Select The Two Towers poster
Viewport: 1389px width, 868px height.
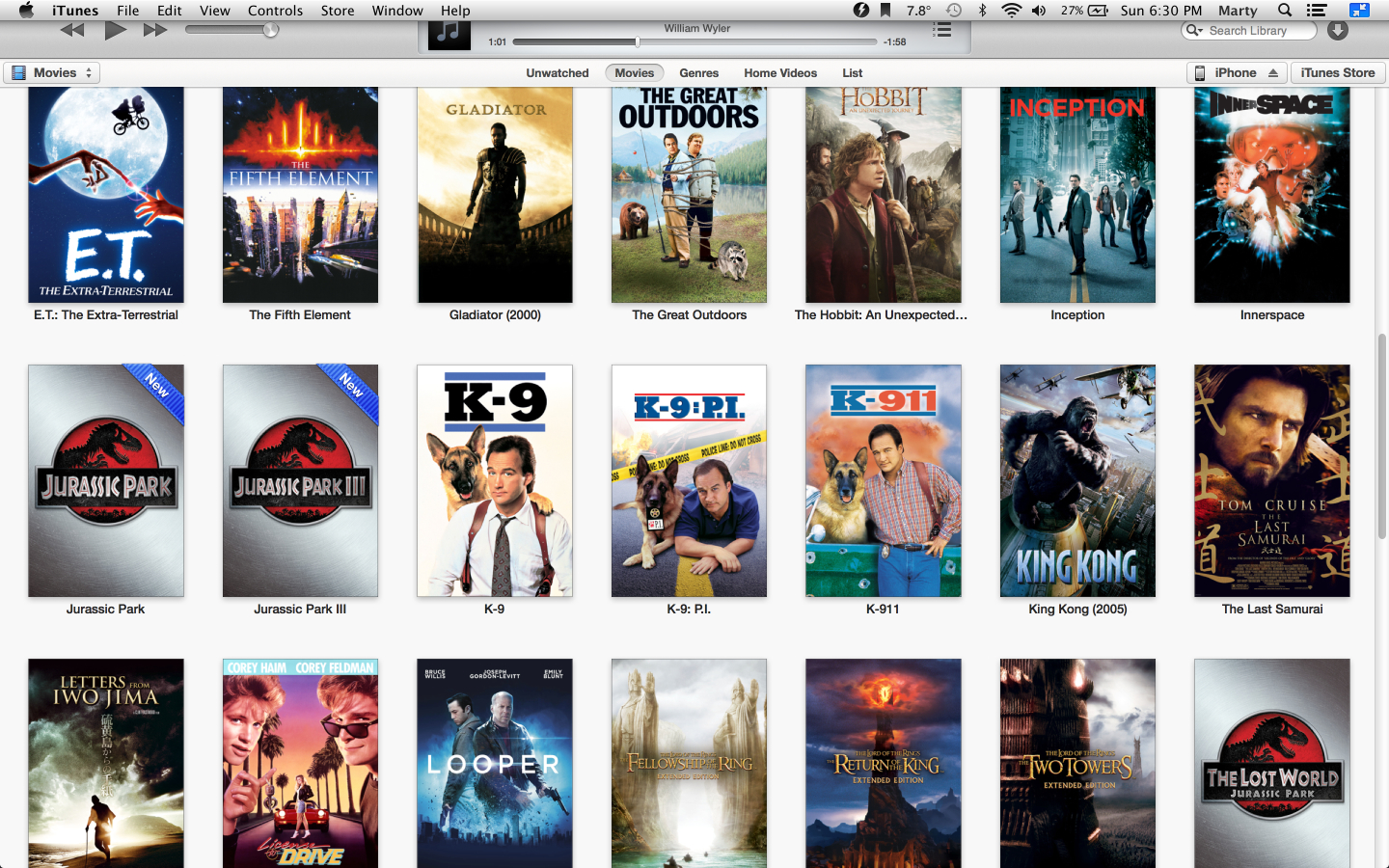tap(1077, 763)
